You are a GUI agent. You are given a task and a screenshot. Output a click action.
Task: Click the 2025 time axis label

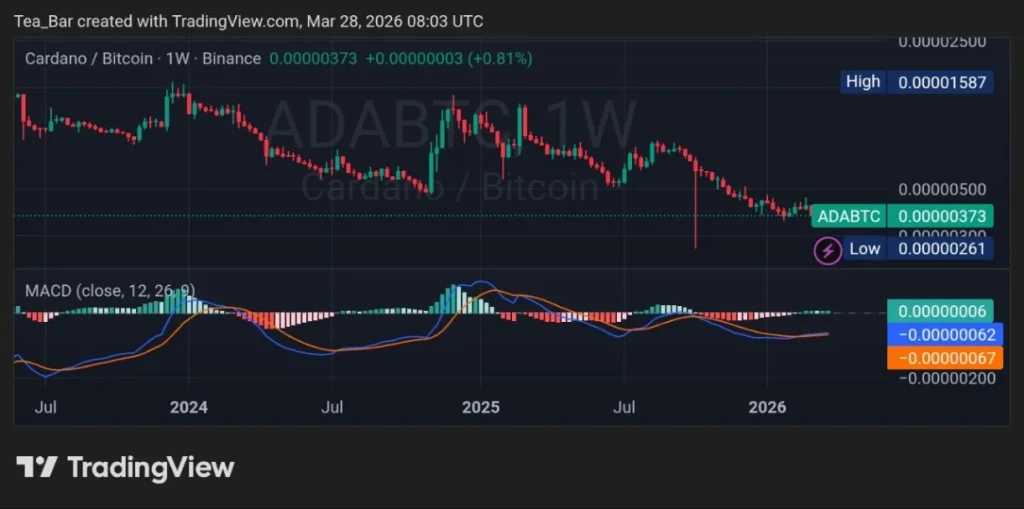tap(481, 408)
